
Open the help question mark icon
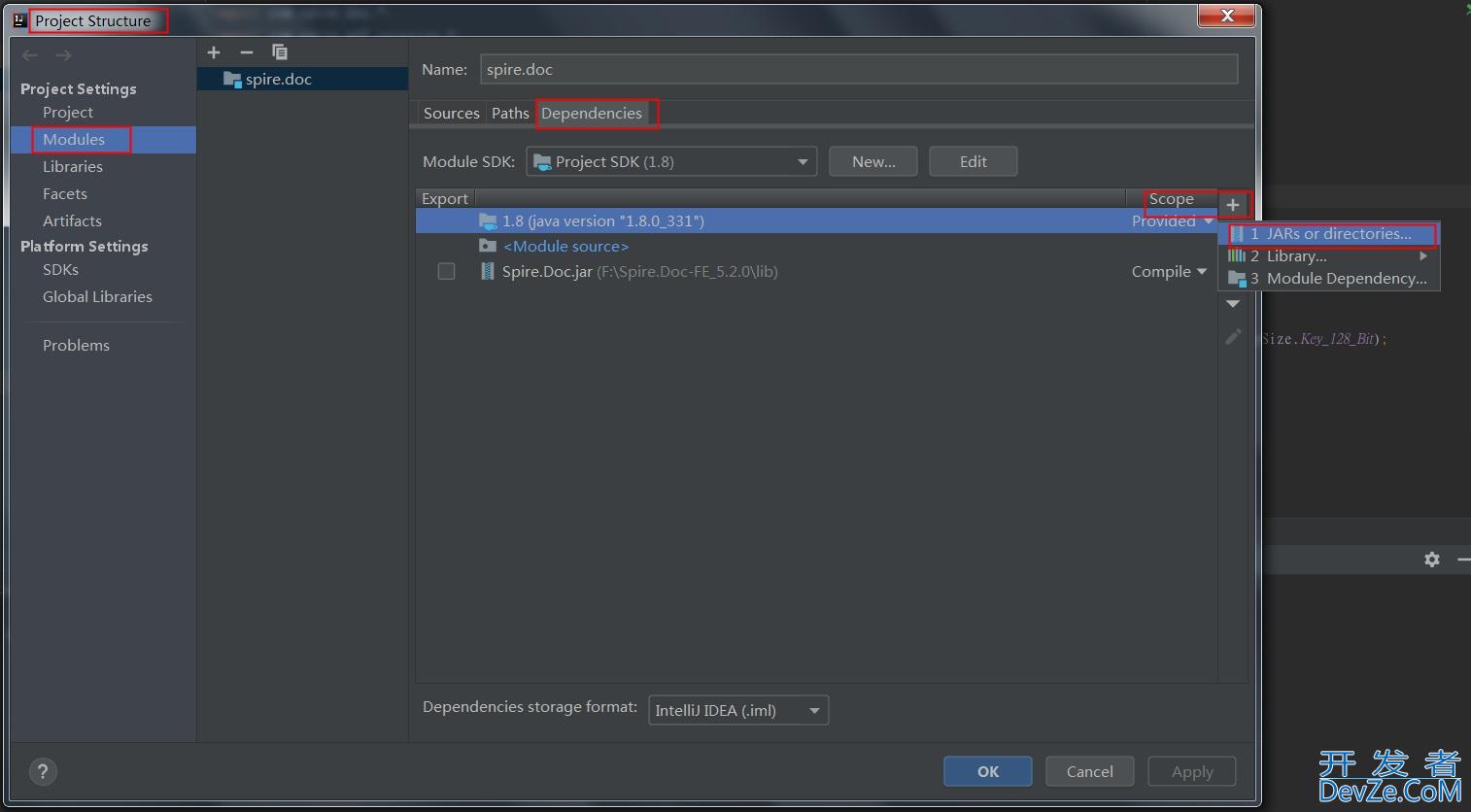(42, 772)
